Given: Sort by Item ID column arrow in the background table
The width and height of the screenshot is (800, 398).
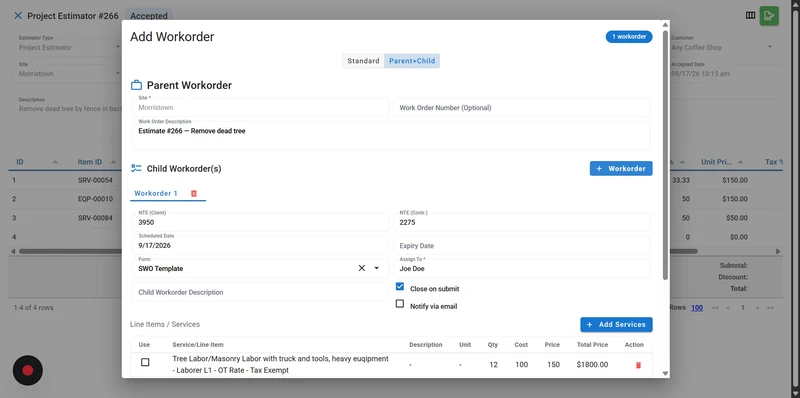Looking at the screenshot, I should point(113,162).
